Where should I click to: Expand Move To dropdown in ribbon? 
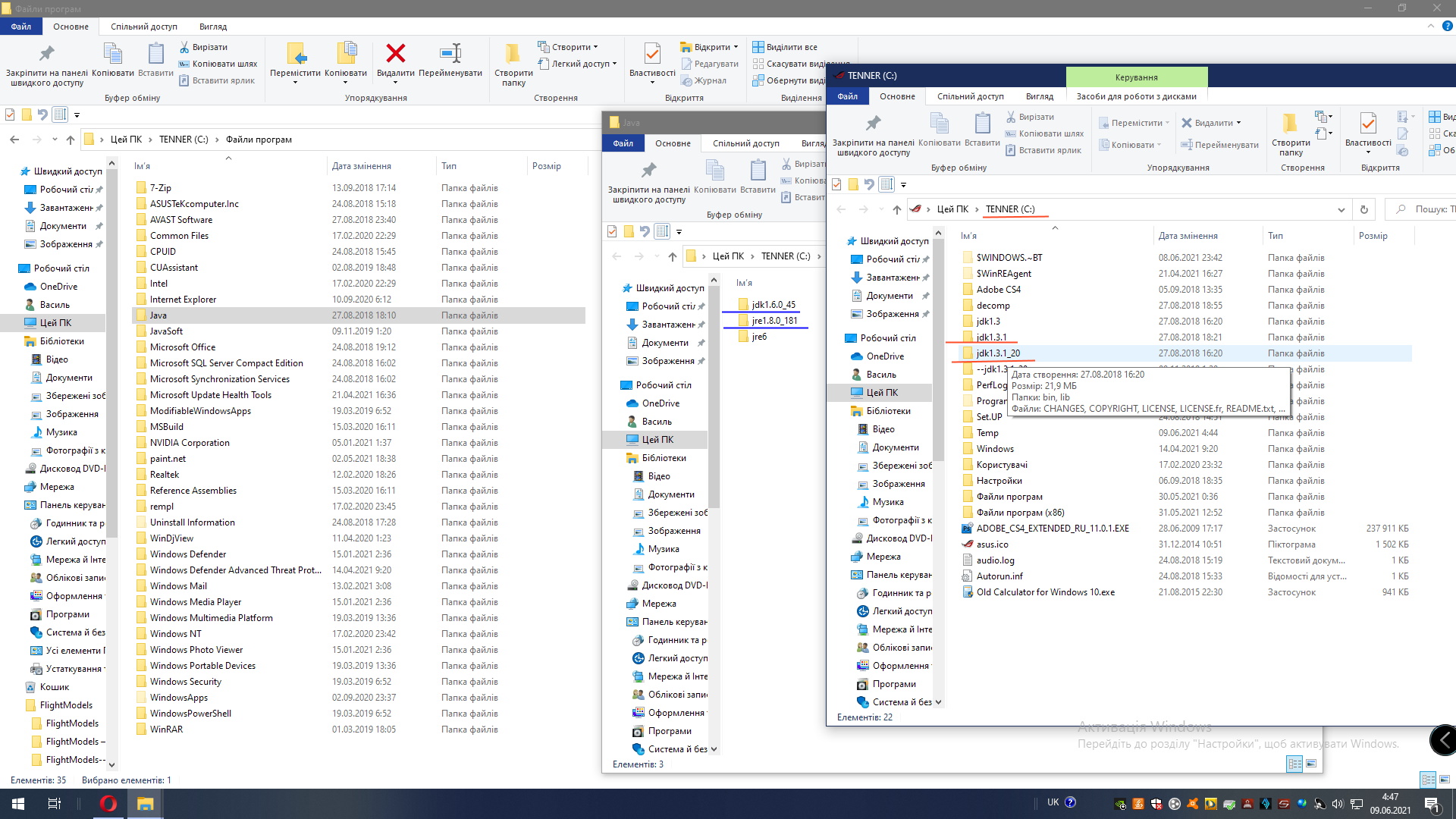coord(295,82)
